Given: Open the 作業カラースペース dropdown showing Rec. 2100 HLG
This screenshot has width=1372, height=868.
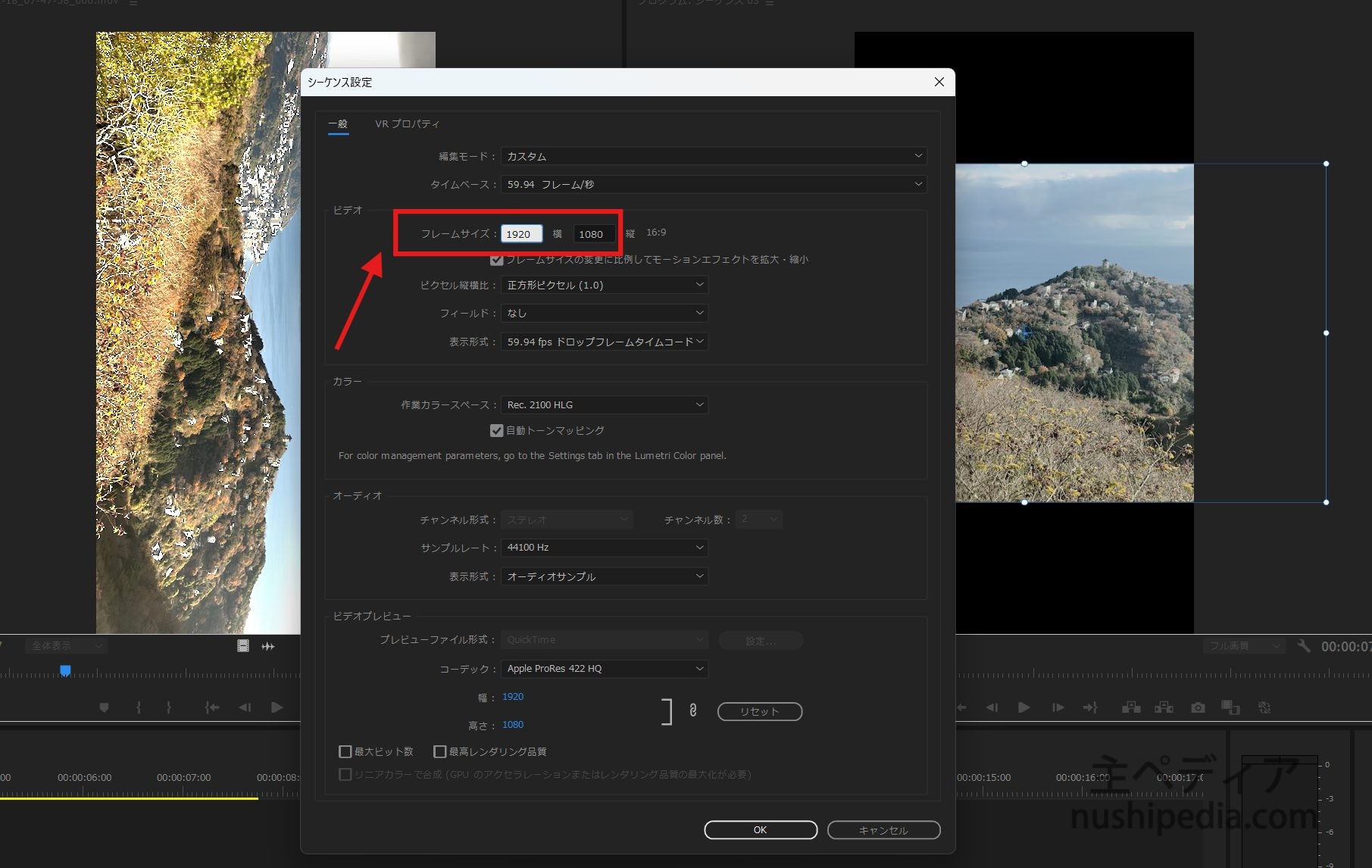Looking at the screenshot, I should pos(604,405).
